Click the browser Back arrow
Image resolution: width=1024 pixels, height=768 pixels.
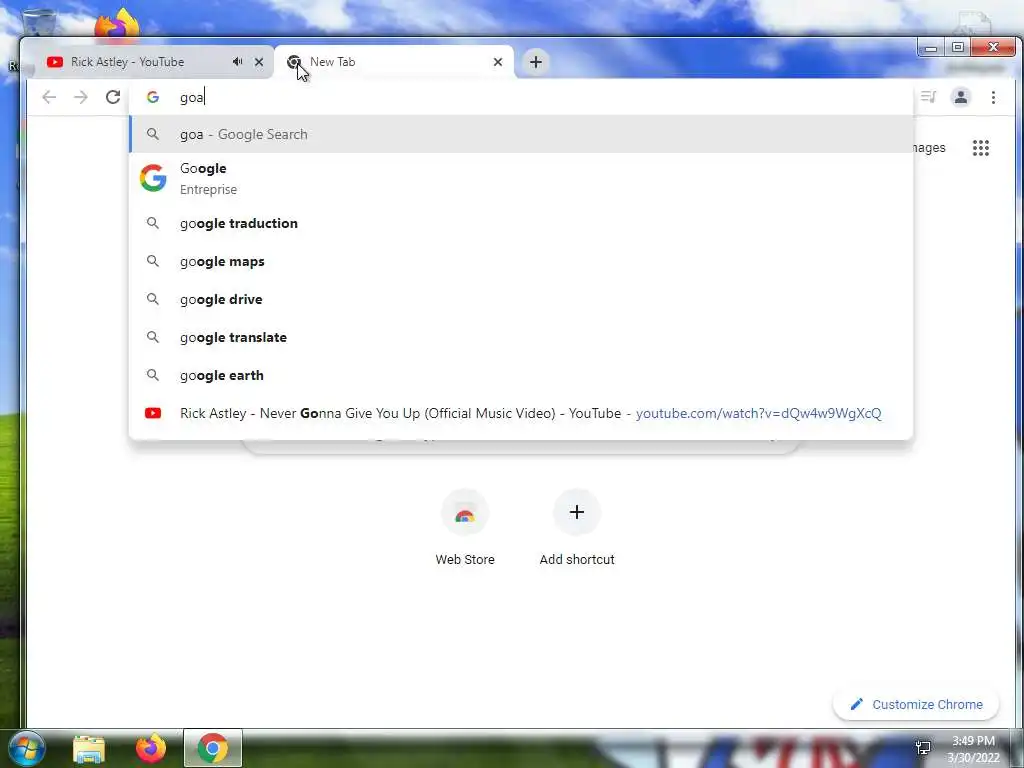tap(49, 97)
